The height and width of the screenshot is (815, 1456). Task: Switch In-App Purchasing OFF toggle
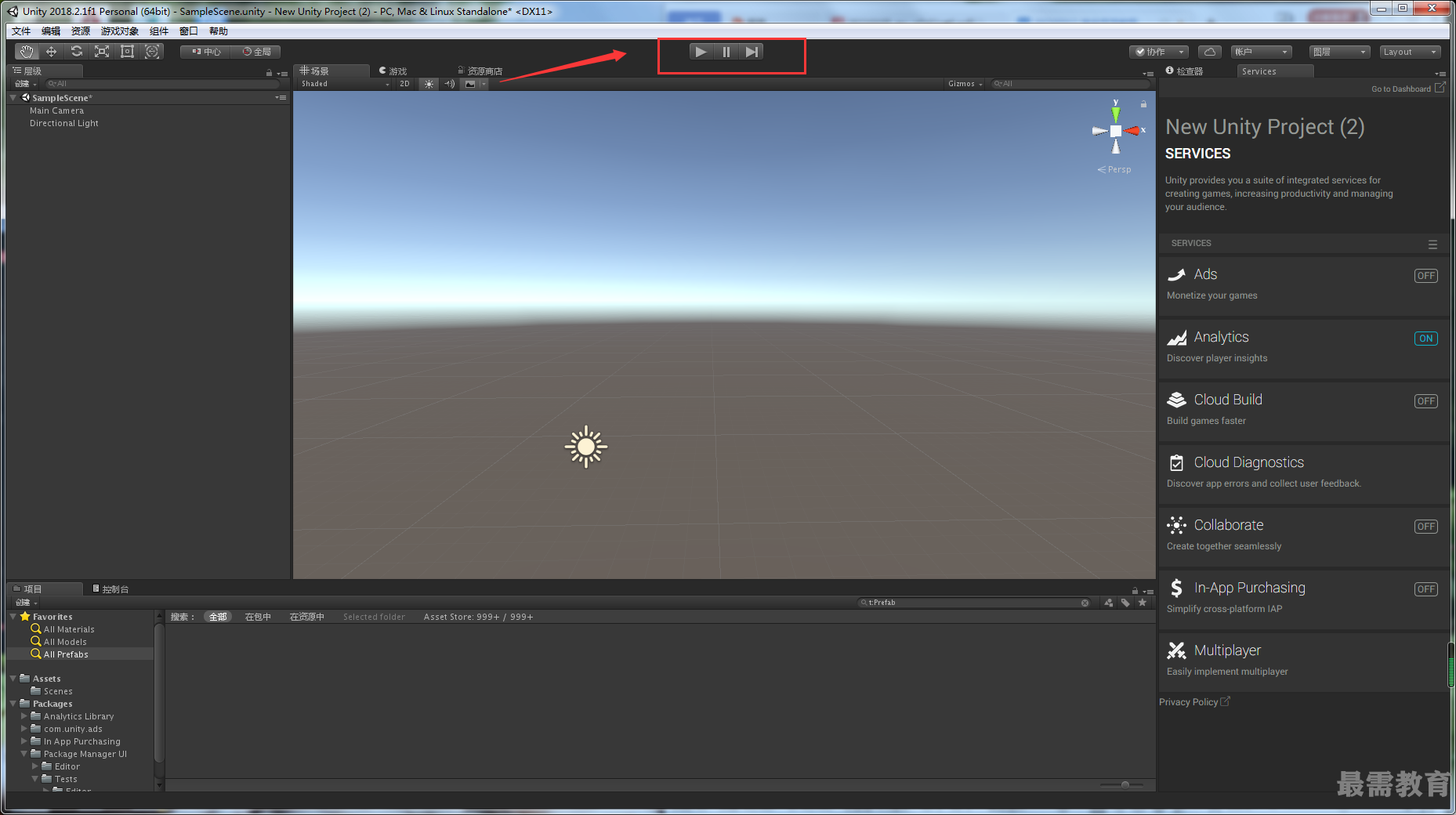tap(1425, 589)
